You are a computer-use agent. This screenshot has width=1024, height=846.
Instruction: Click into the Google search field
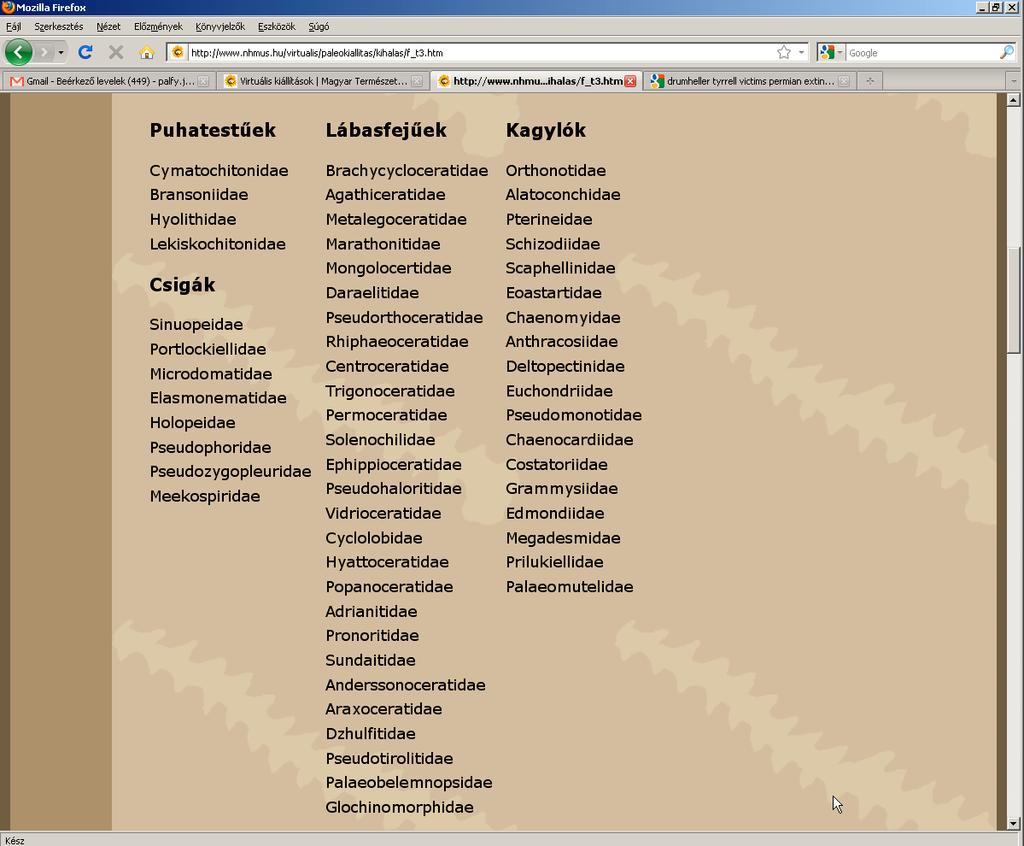pyautogui.click(x=922, y=53)
